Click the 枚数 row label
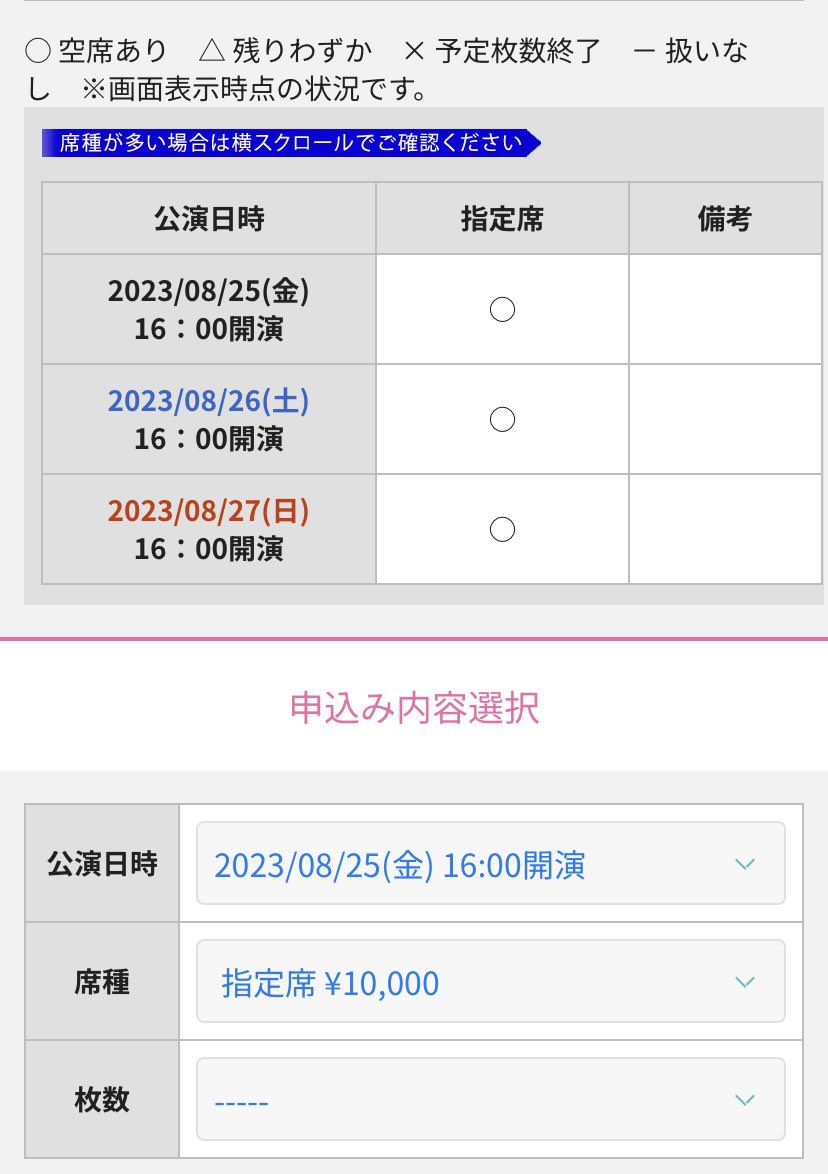This screenshot has height=1174, width=828. tap(102, 1099)
